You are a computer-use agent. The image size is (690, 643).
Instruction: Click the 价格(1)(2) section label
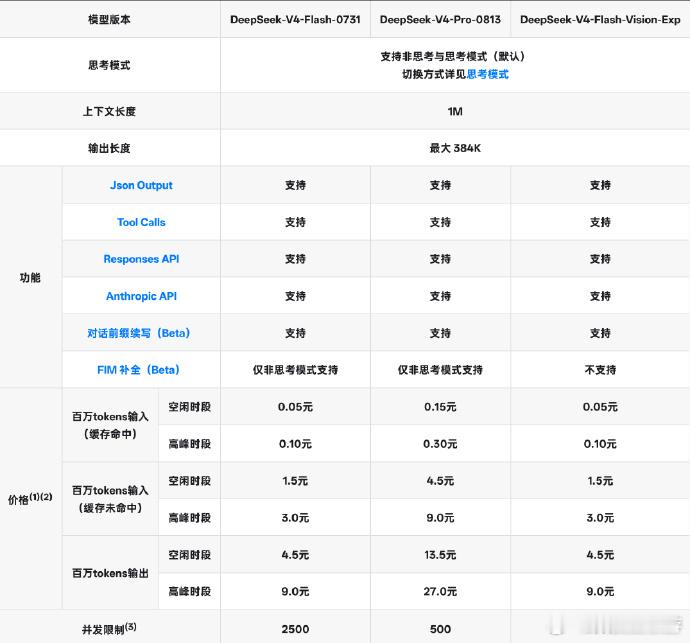coord(30,499)
